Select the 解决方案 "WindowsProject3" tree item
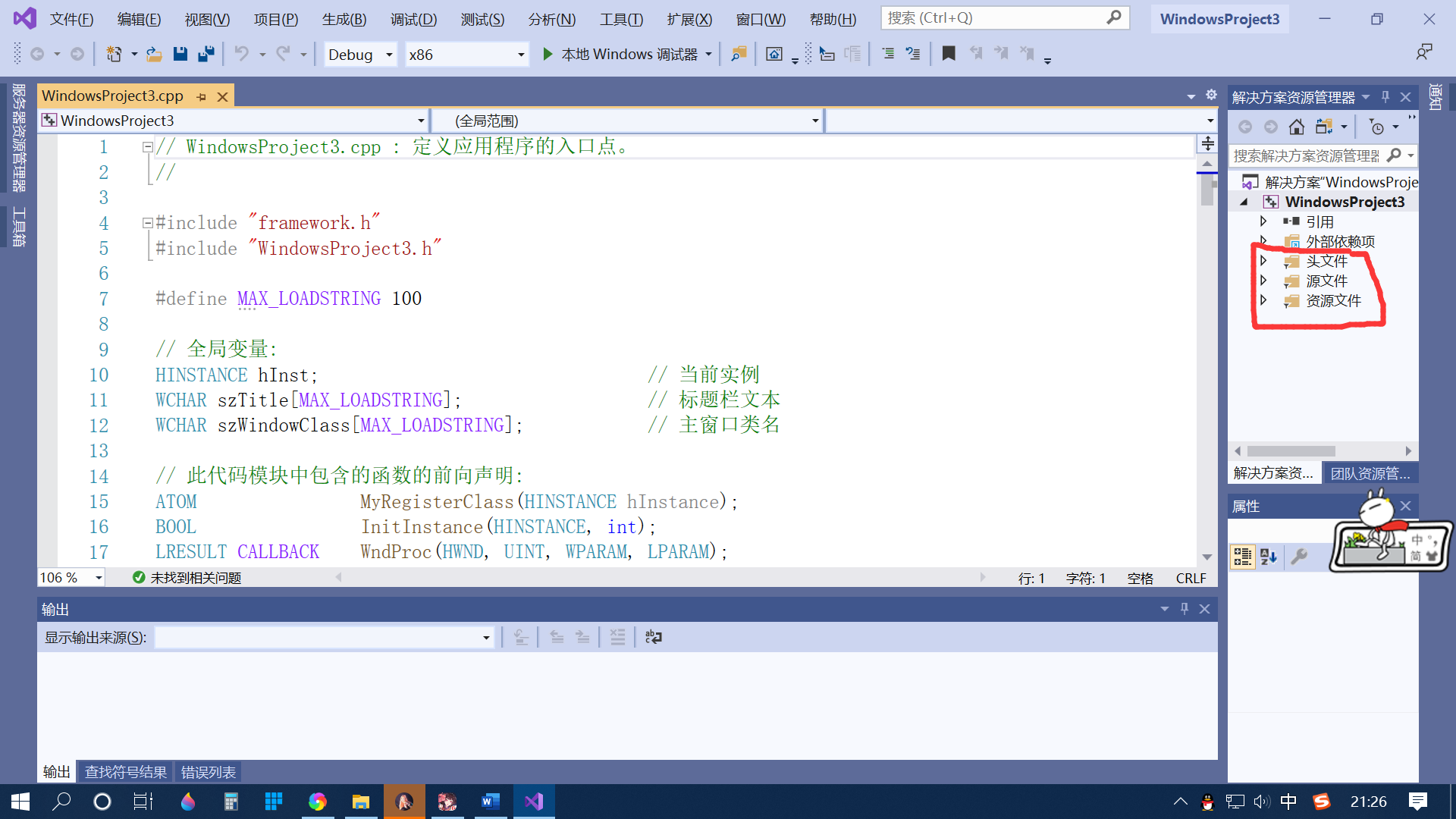The height and width of the screenshot is (819, 1456). point(1329,182)
